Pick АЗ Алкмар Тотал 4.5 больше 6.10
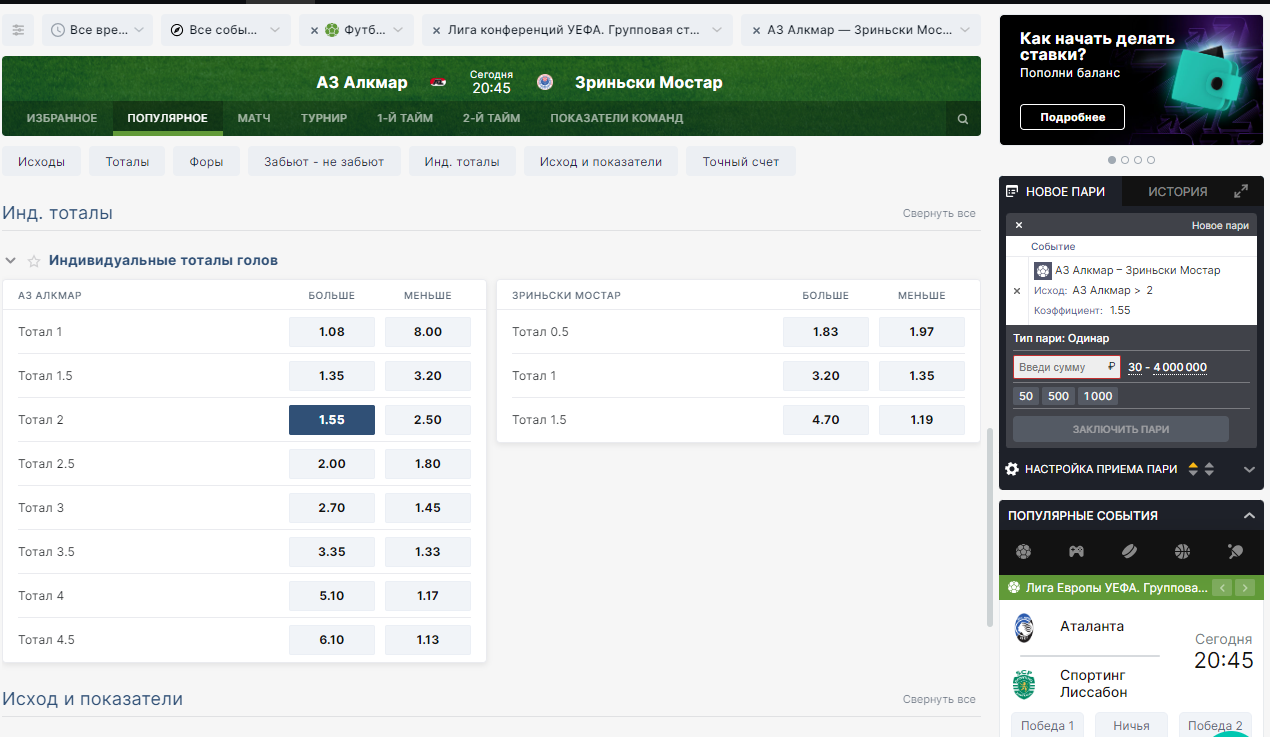 tap(332, 640)
